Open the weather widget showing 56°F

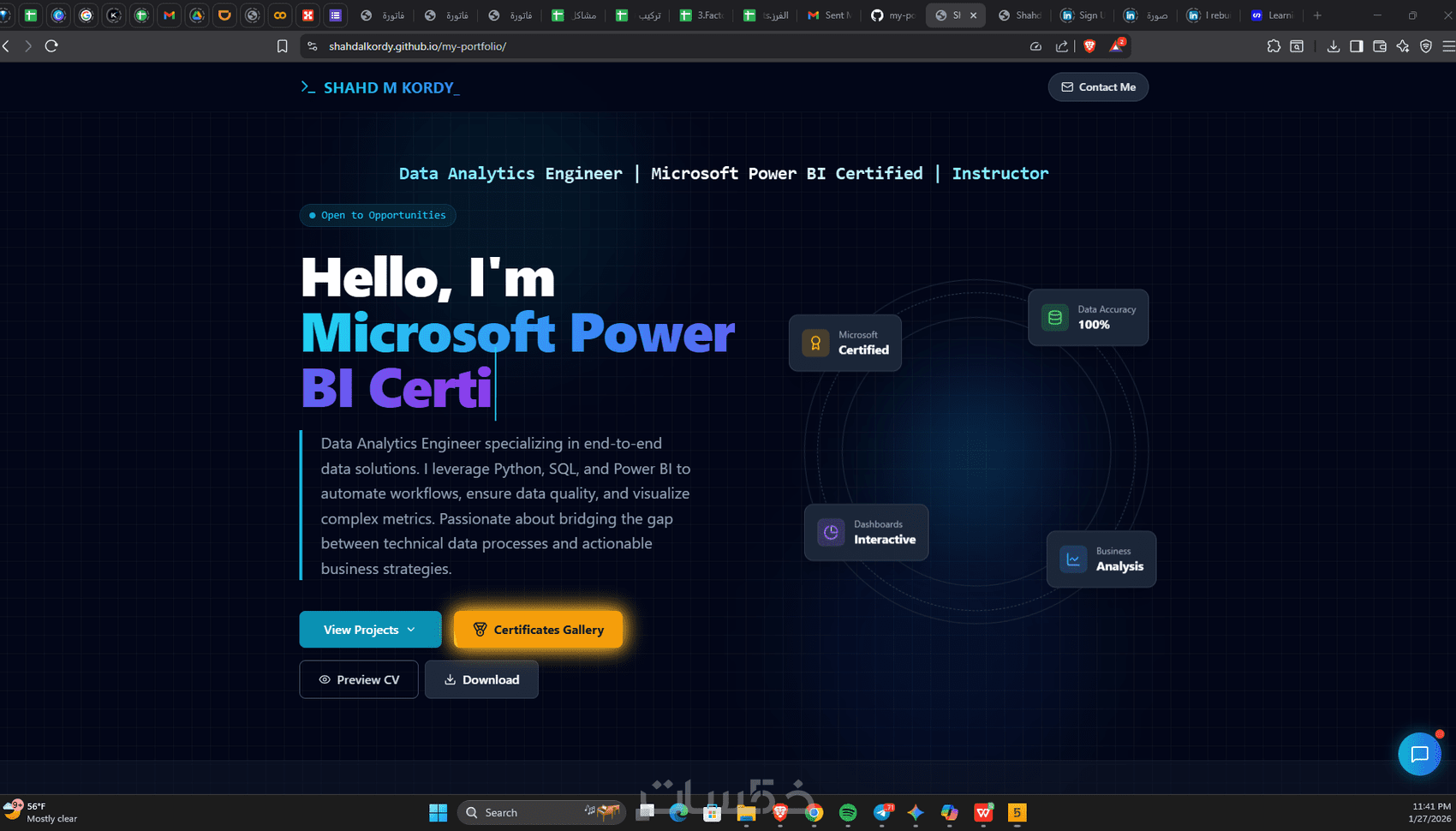(41, 812)
